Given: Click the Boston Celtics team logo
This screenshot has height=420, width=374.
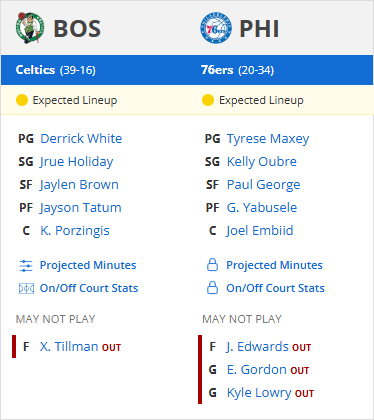Looking at the screenshot, I should 30,28.
